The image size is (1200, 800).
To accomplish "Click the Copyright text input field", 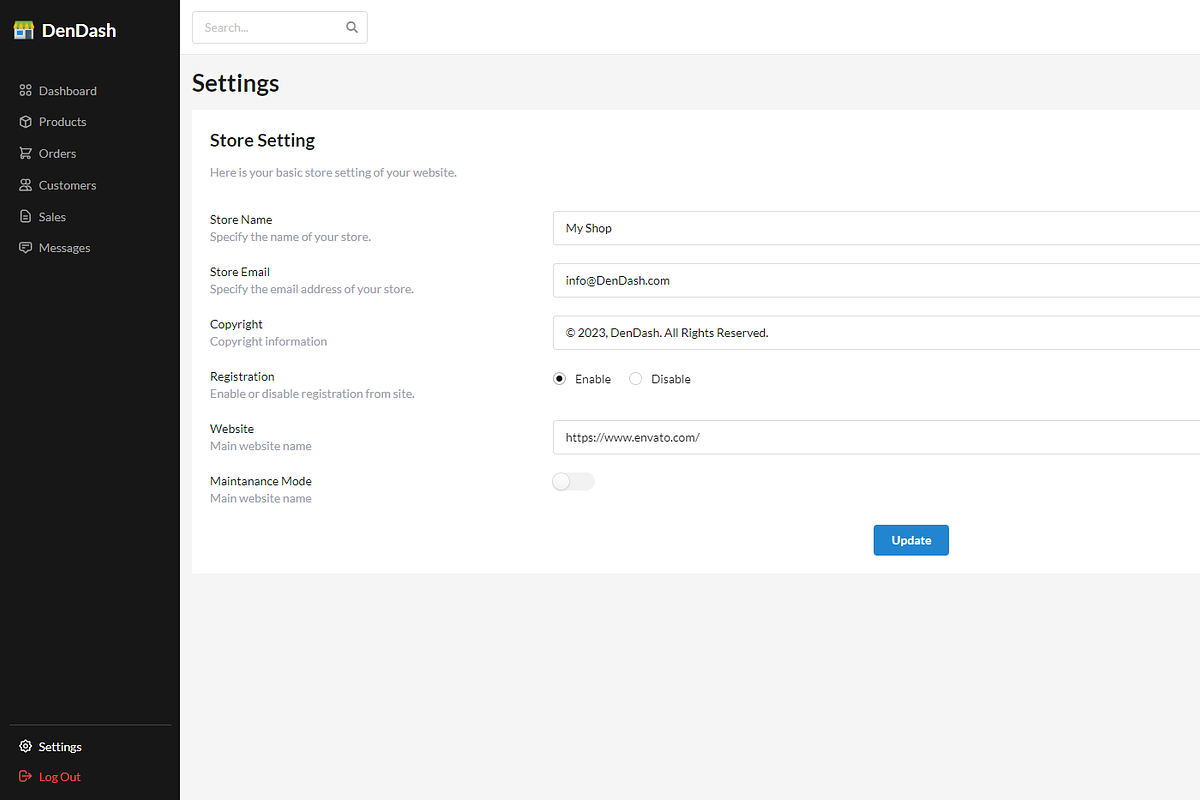I will pyautogui.click(x=876, y=333).
